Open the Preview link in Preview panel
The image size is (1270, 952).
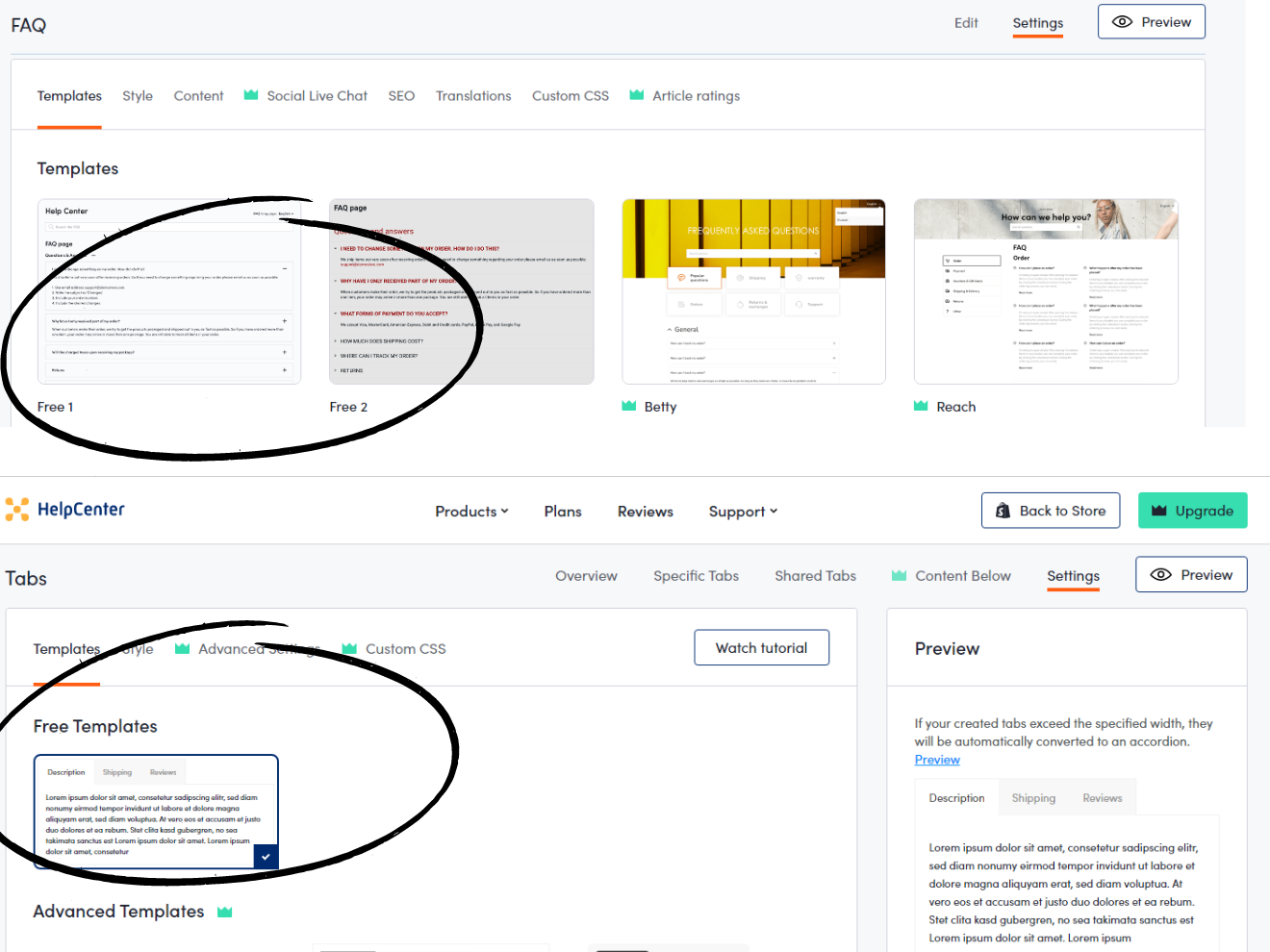click(x=937, y=760)
